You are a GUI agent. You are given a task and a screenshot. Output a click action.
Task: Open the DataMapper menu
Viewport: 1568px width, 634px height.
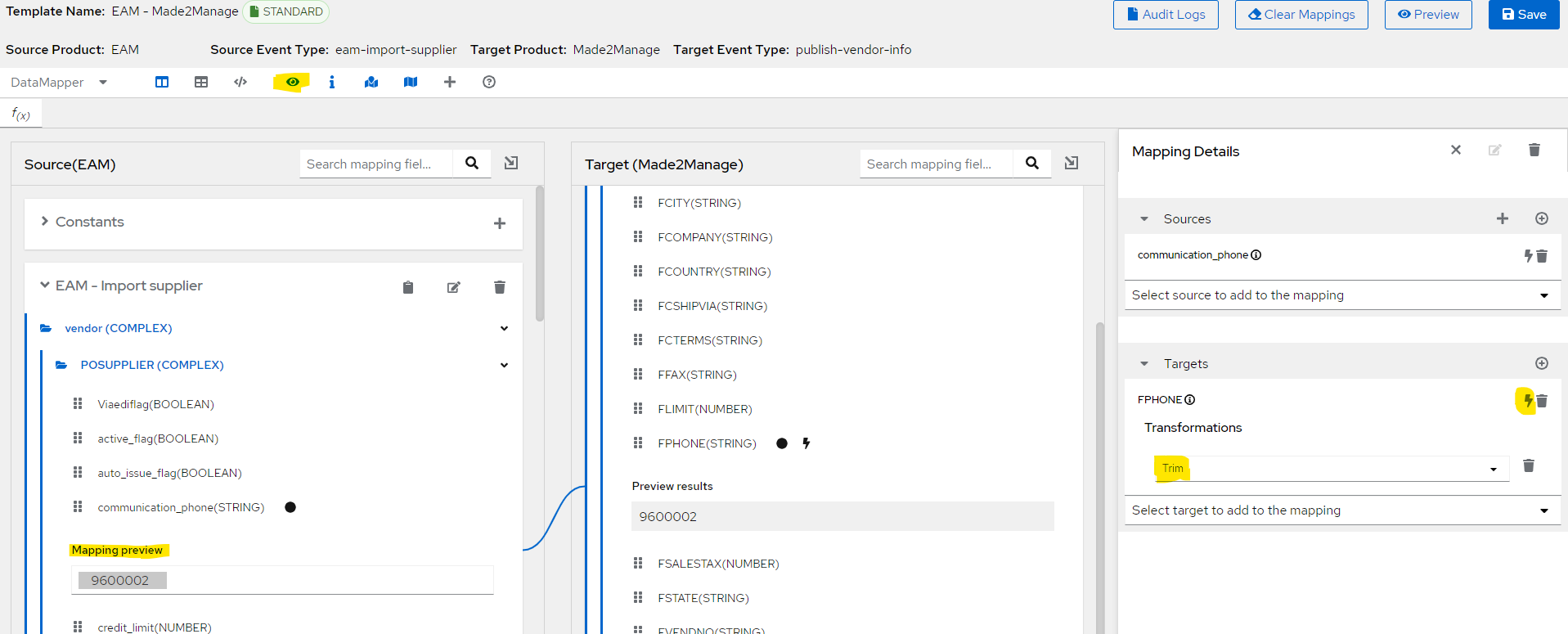point(59,83)
